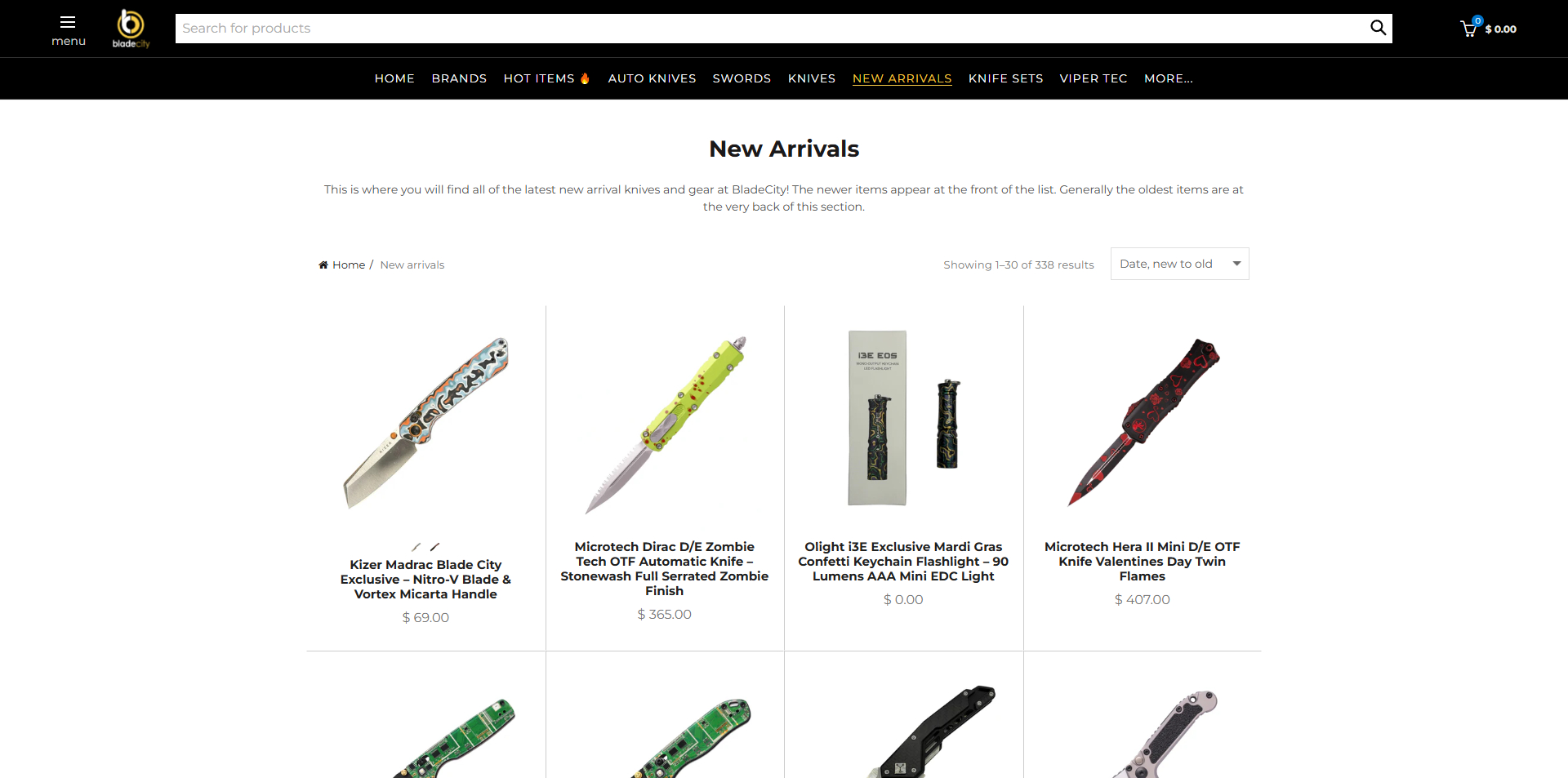
Task: Open the KNIFE SETS category
Action: (x=1005, y=78)
